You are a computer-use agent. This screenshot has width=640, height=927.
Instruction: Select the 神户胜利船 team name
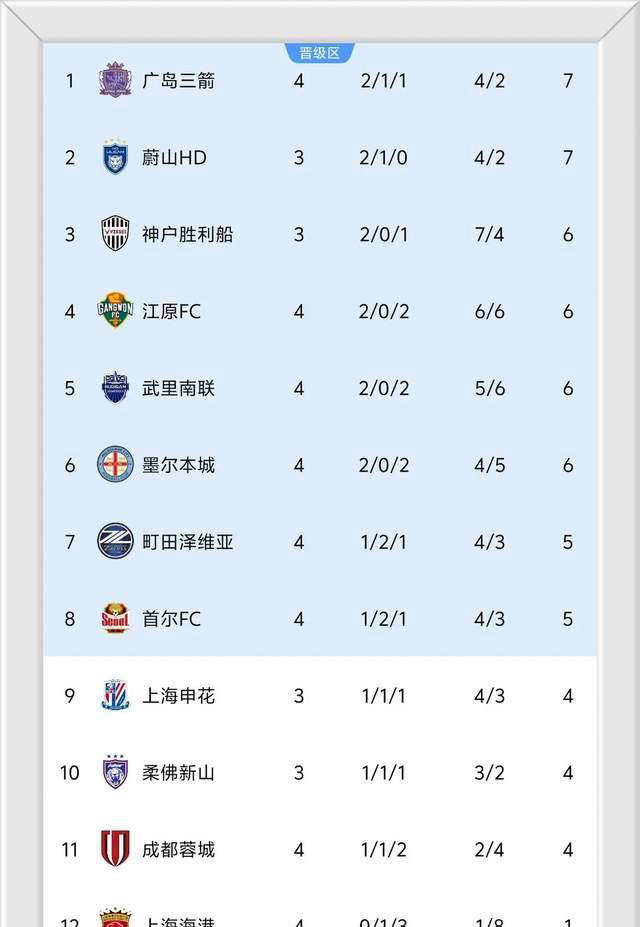click(187, 234)
